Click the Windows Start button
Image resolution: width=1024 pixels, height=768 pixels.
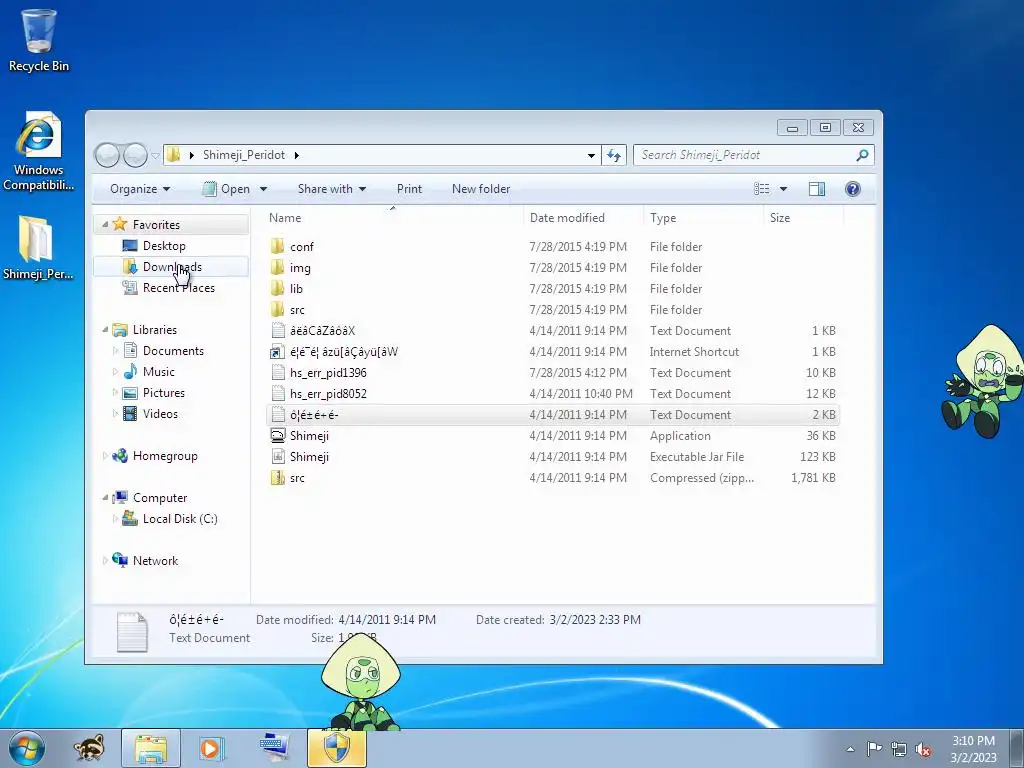click(26, 748)
